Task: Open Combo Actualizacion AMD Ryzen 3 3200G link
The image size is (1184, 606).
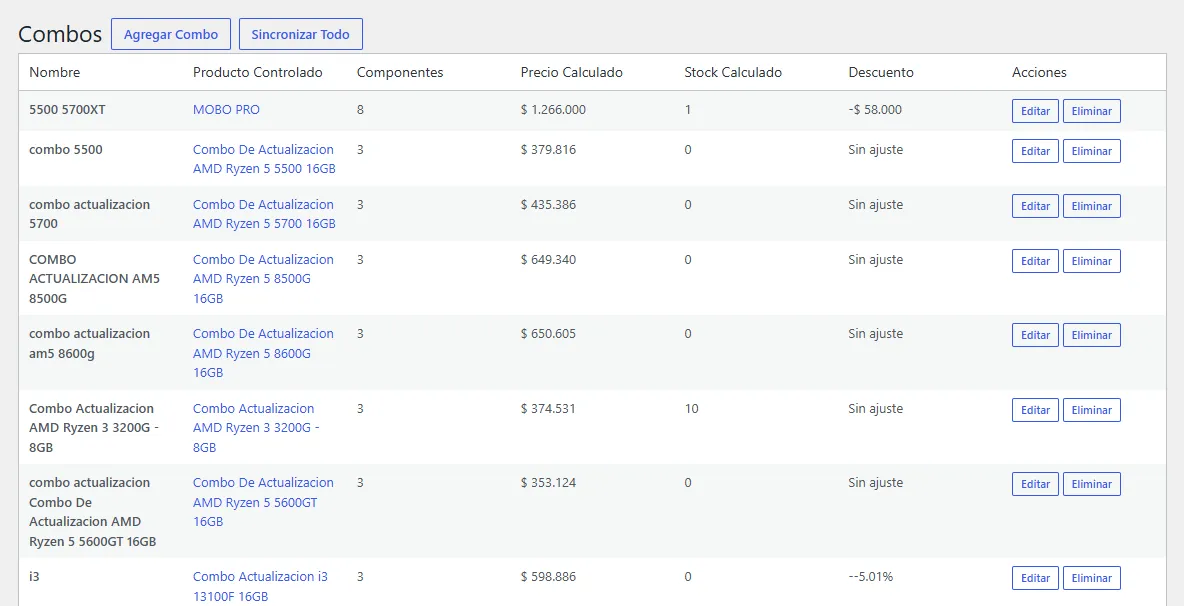Action: tap(256, 428)
